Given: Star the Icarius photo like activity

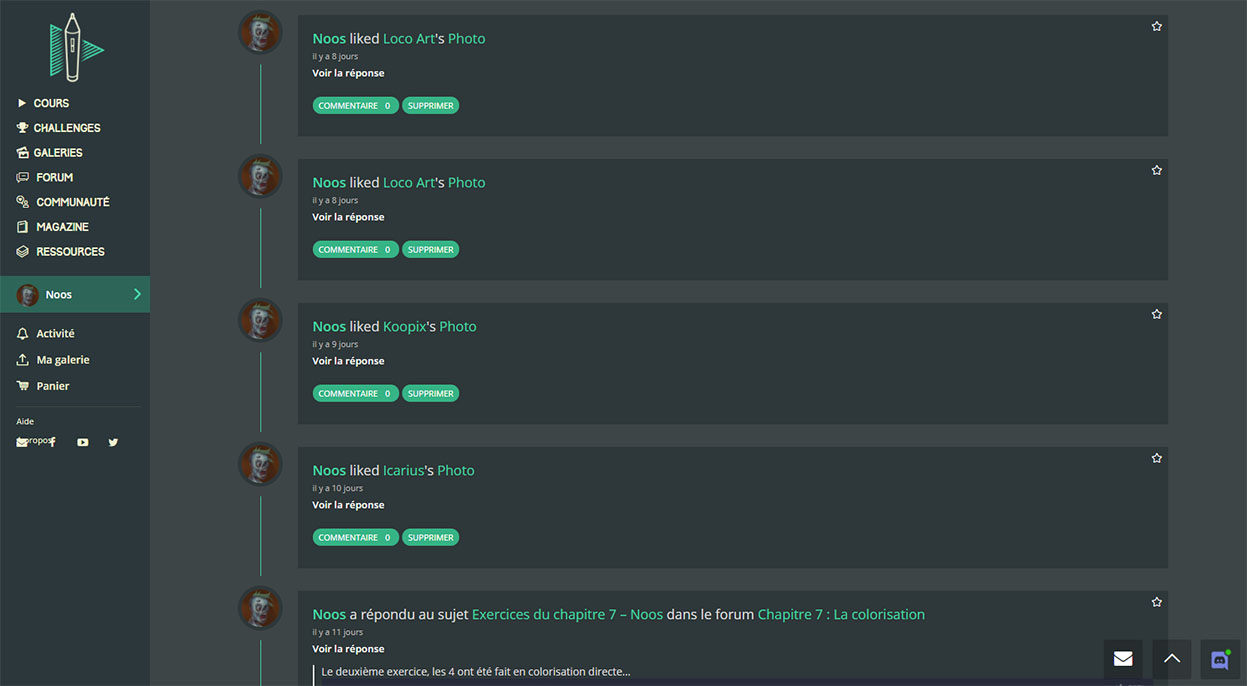Looking at the screenshot, I should tap(1157, 458).
